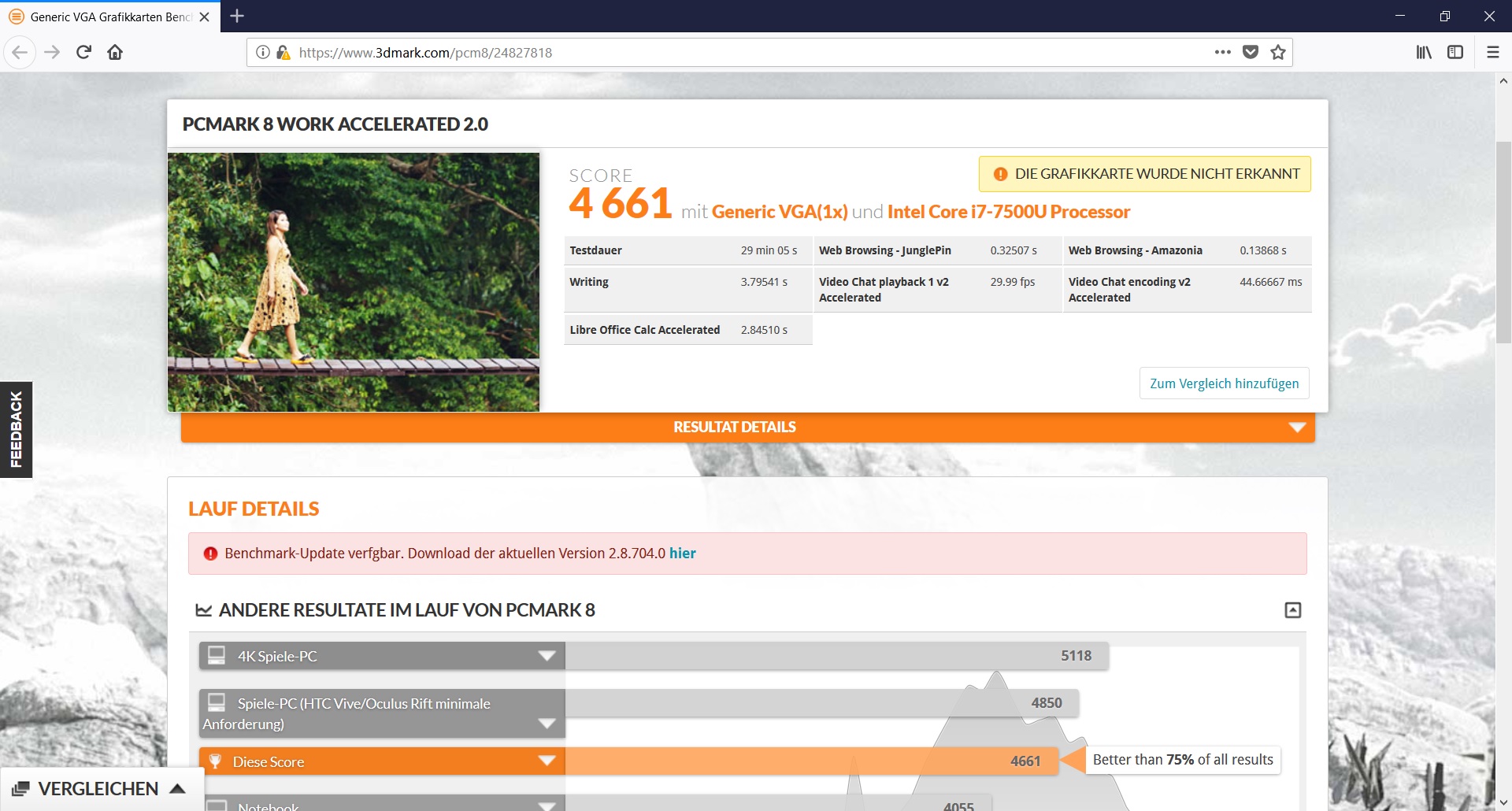This screenshot has width=1512, height=811.
Task: Click the VERGLEICHEN stack icon
Action: pos(20,789)
